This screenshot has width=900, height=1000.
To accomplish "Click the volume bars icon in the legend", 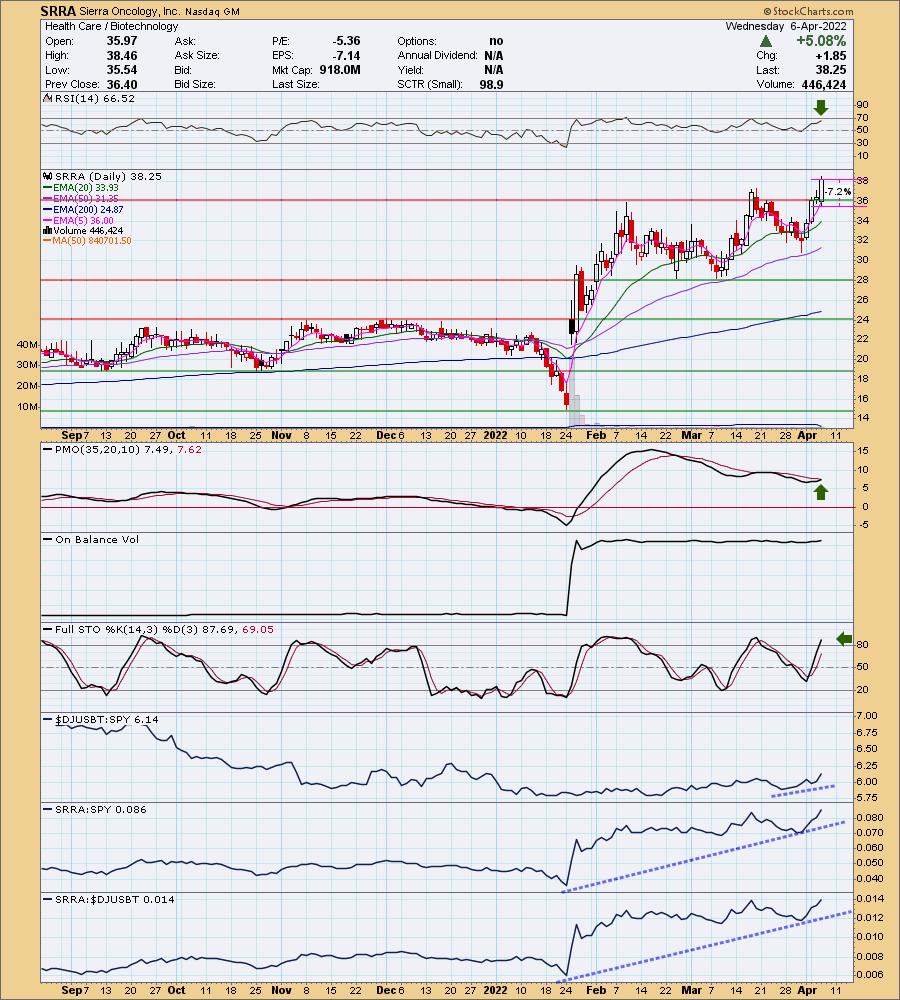I will pos(48,230).
